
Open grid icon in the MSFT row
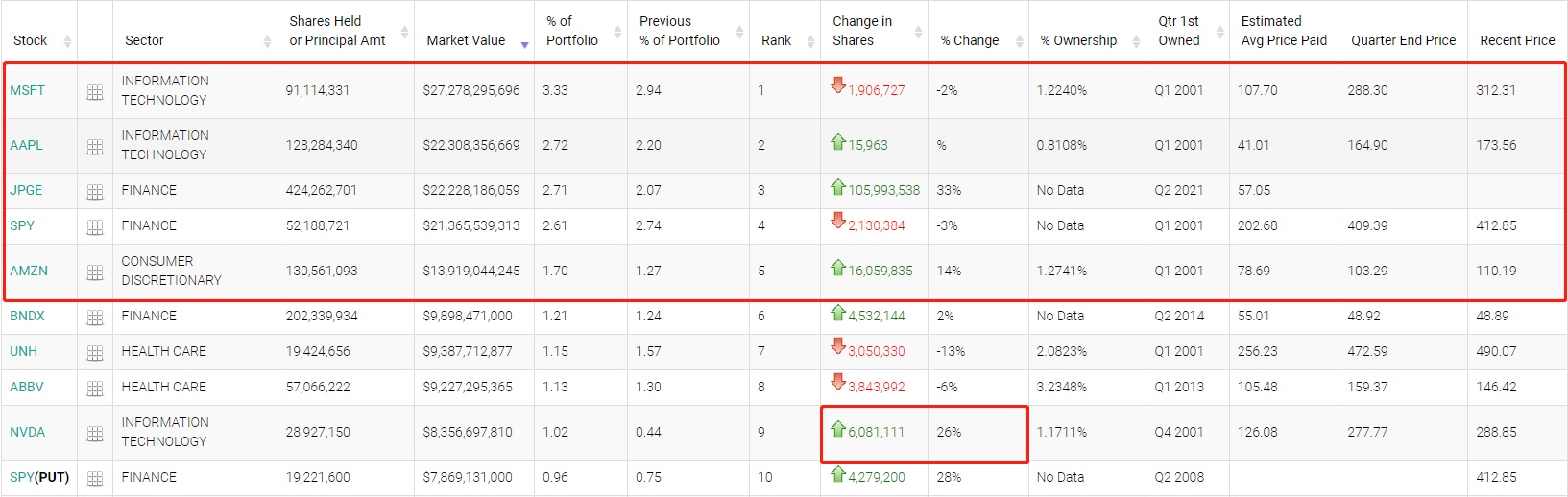[95, 92]
